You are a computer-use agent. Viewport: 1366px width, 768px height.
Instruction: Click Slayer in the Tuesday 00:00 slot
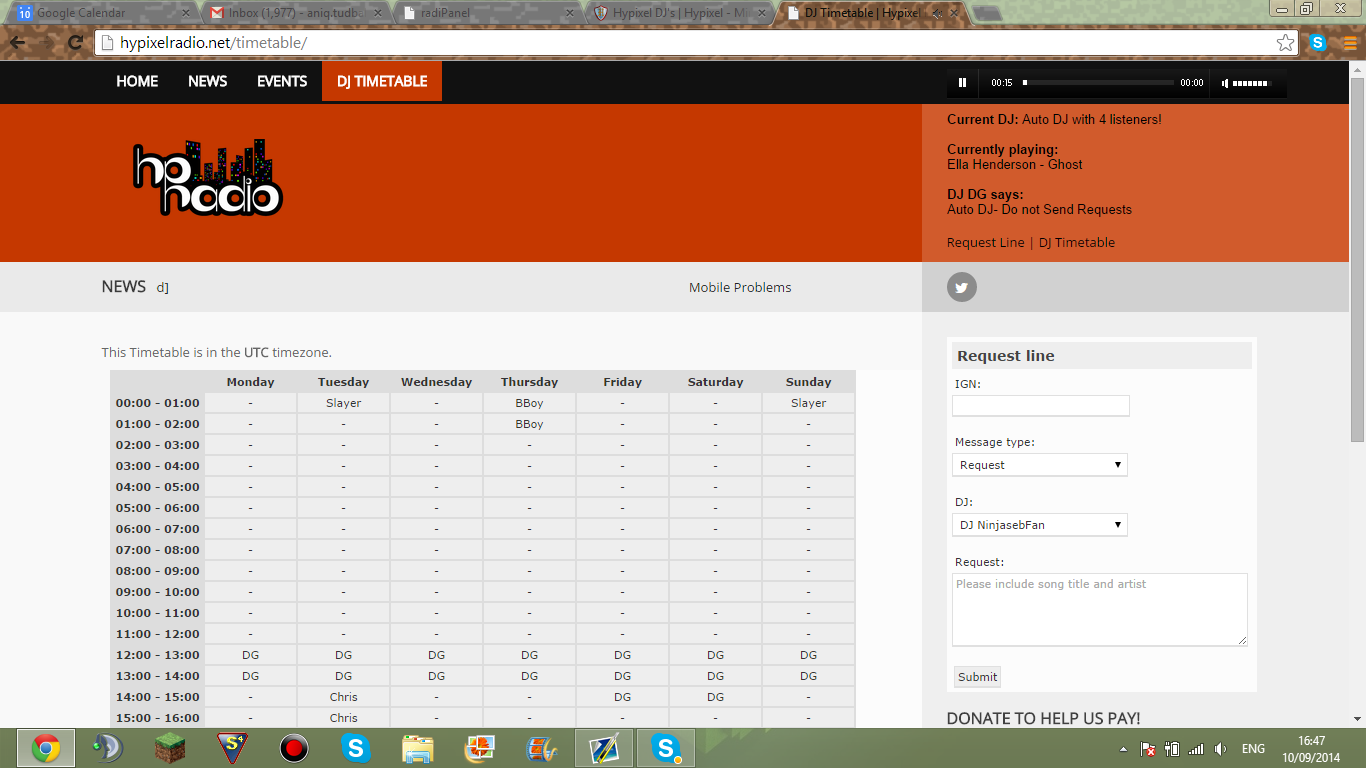click(343, 403)
